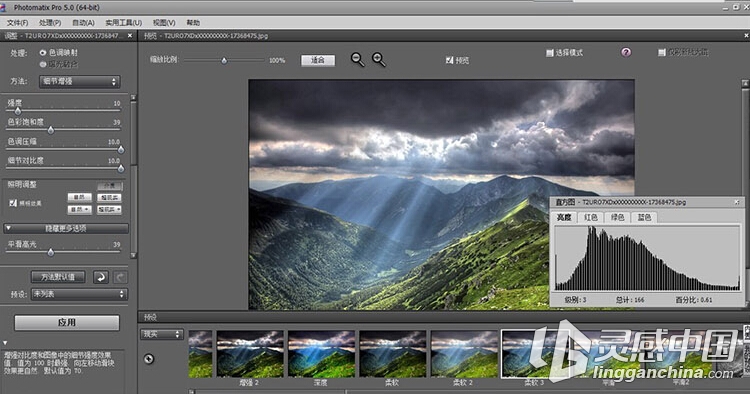Click the 强度 strength slider handle
This screenshot has height=394, width=750.
pos(18,110)
